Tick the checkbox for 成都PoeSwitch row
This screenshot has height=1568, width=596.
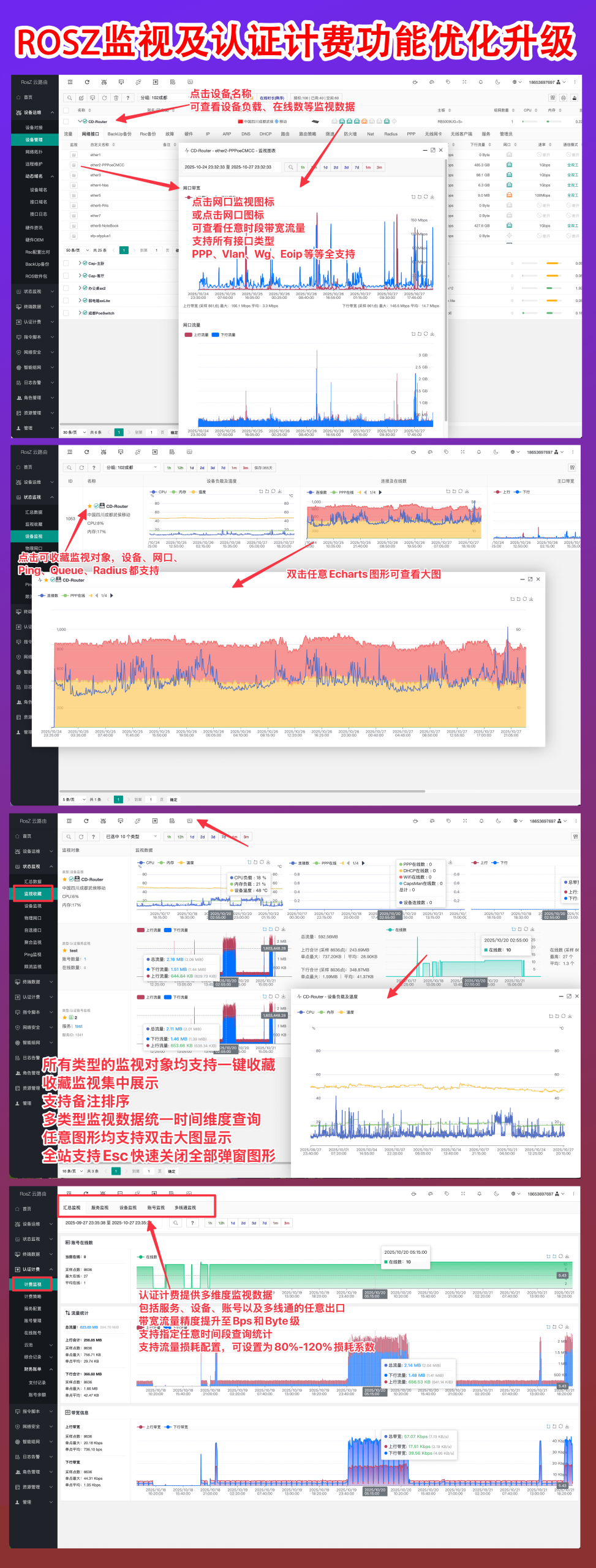(x=66, y=312)
